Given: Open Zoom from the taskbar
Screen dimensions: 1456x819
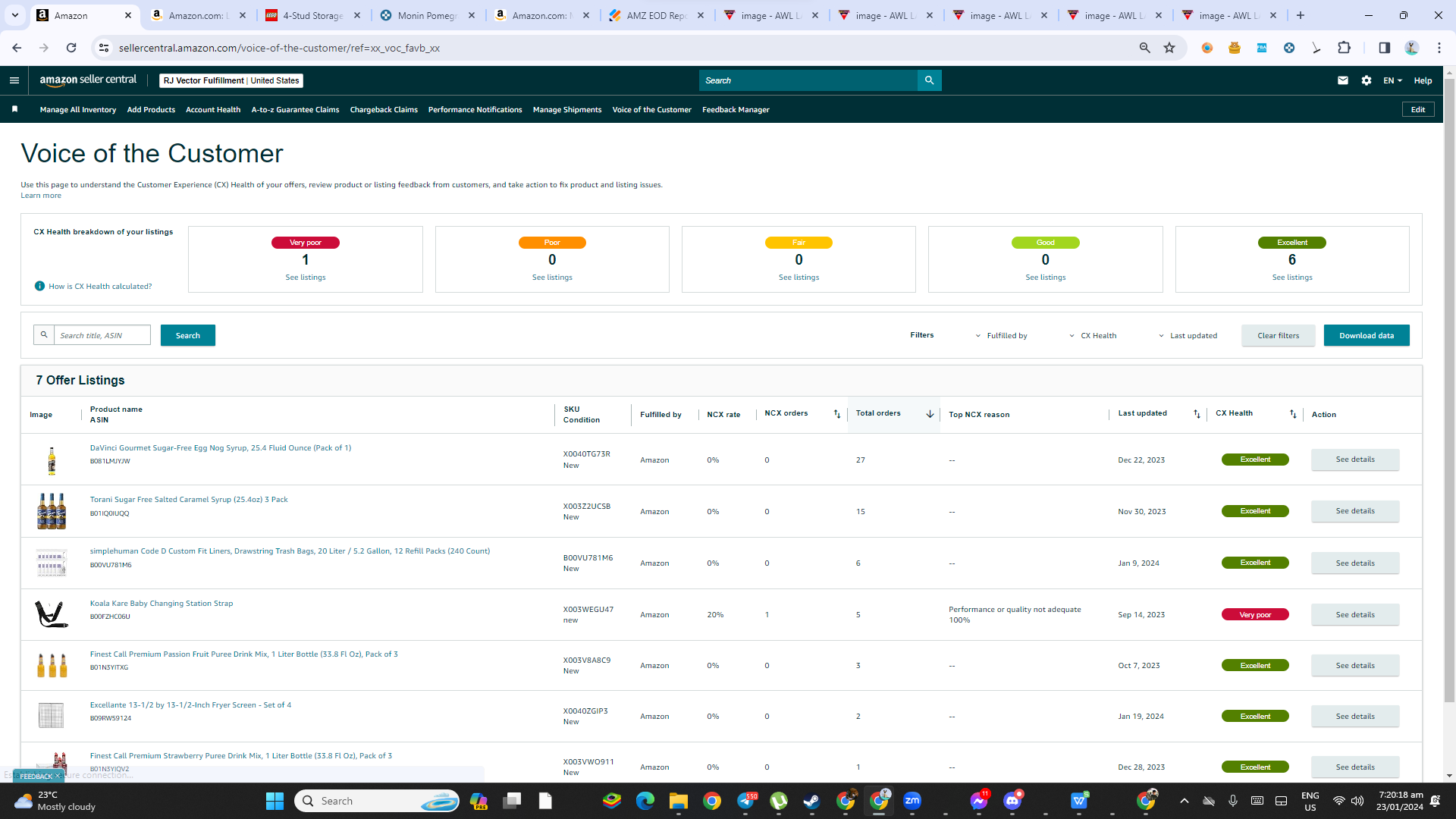Looking at the screenshot, I should (x=912, y=801).
